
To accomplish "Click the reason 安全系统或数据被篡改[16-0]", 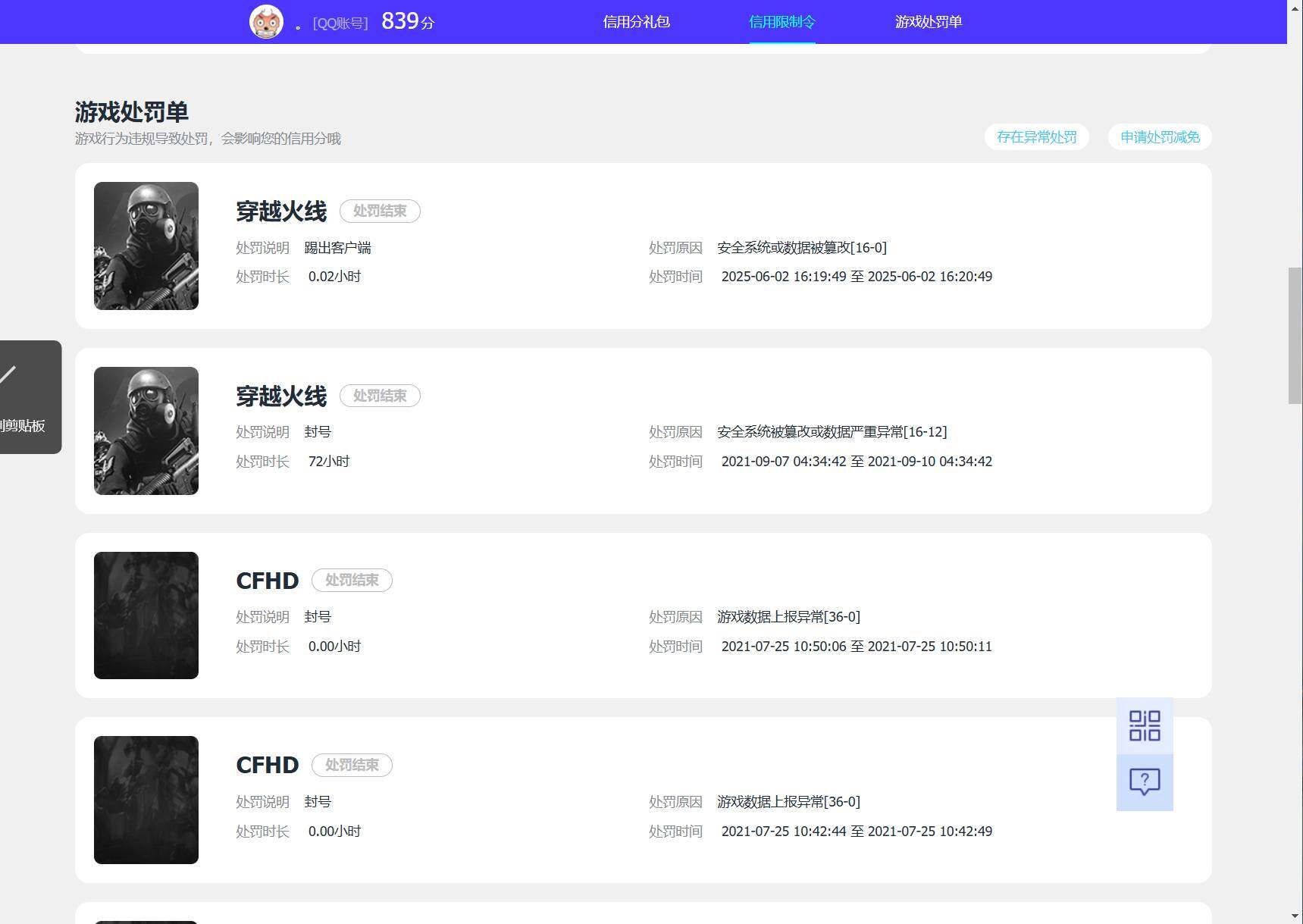I will click(802, 248).
